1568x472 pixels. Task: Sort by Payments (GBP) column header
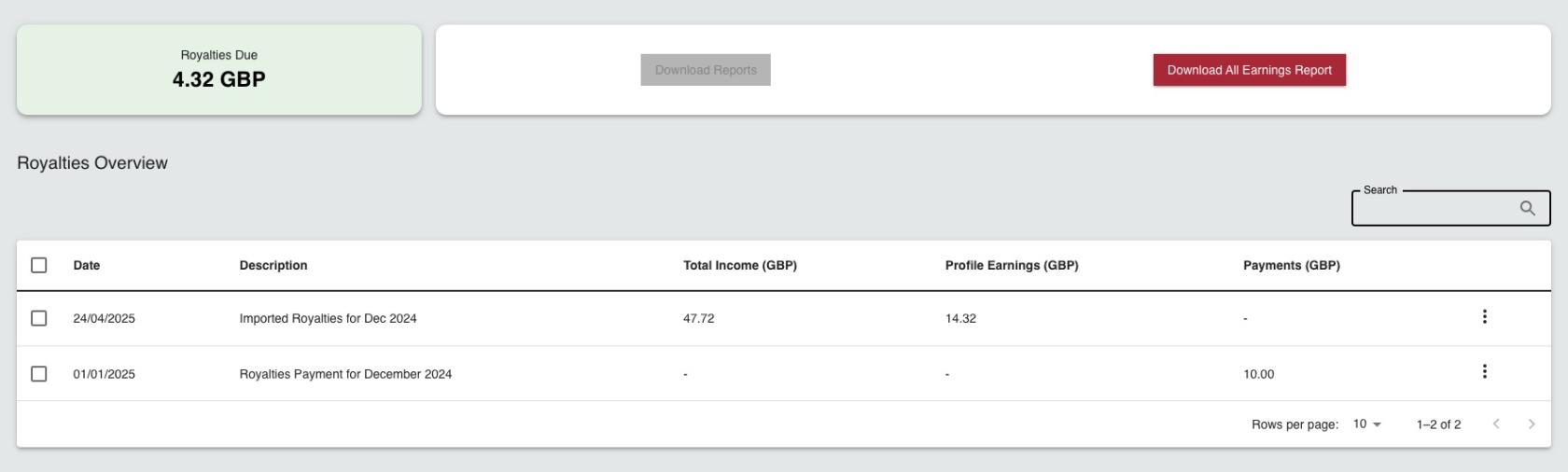pos(1292,265)
